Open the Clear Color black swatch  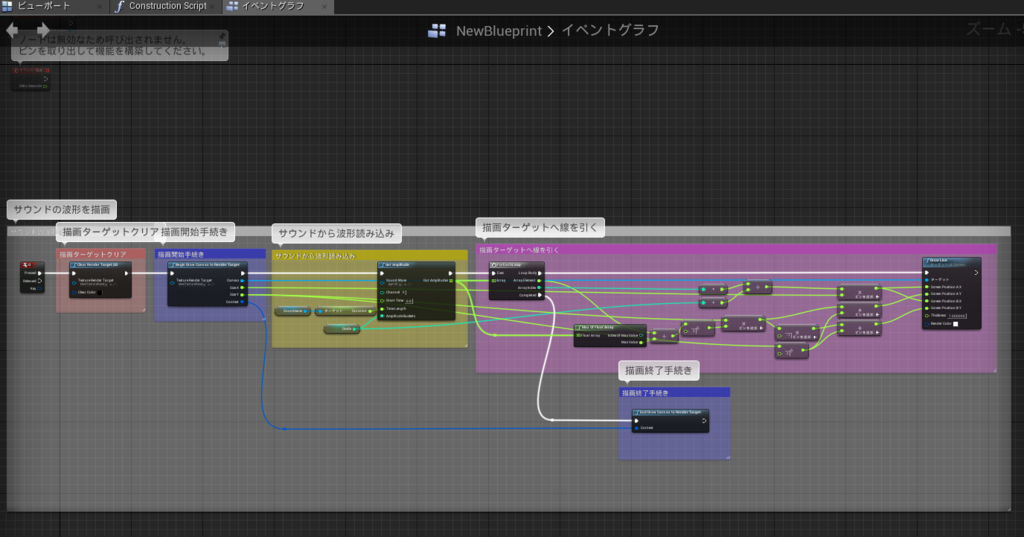tap(99, 292)
